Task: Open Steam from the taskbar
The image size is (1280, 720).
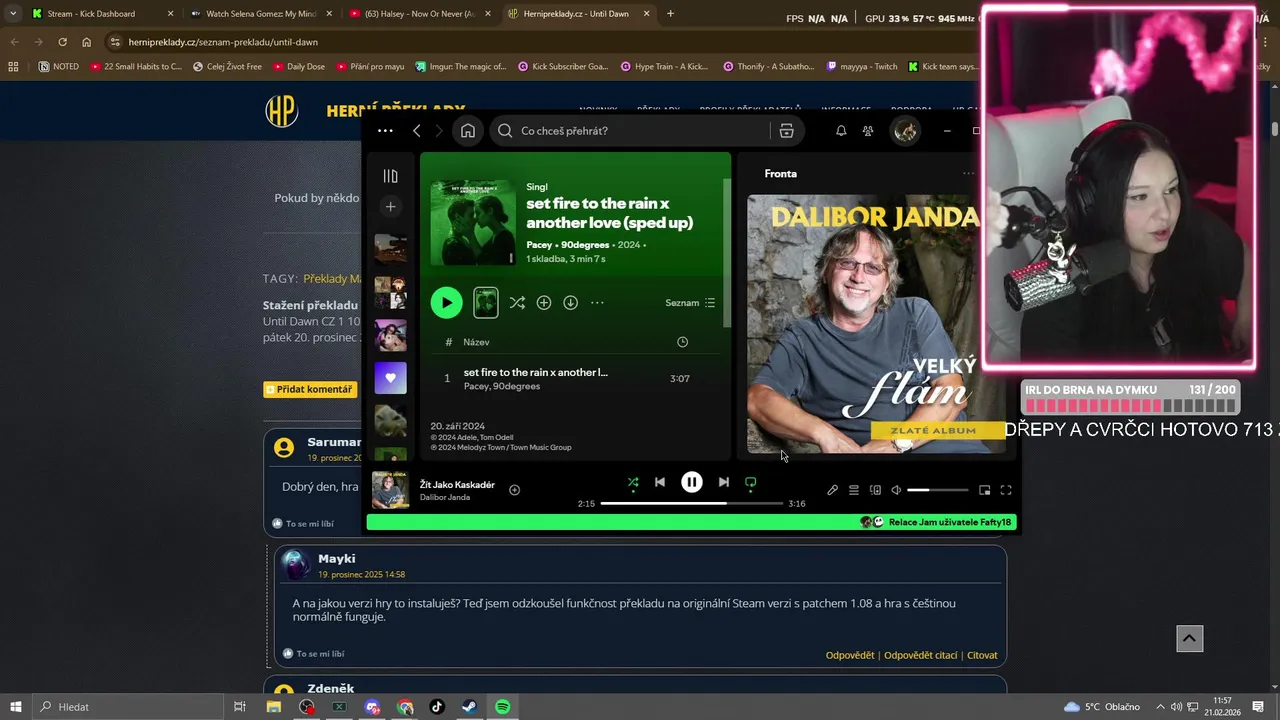Action: [469, 707]
